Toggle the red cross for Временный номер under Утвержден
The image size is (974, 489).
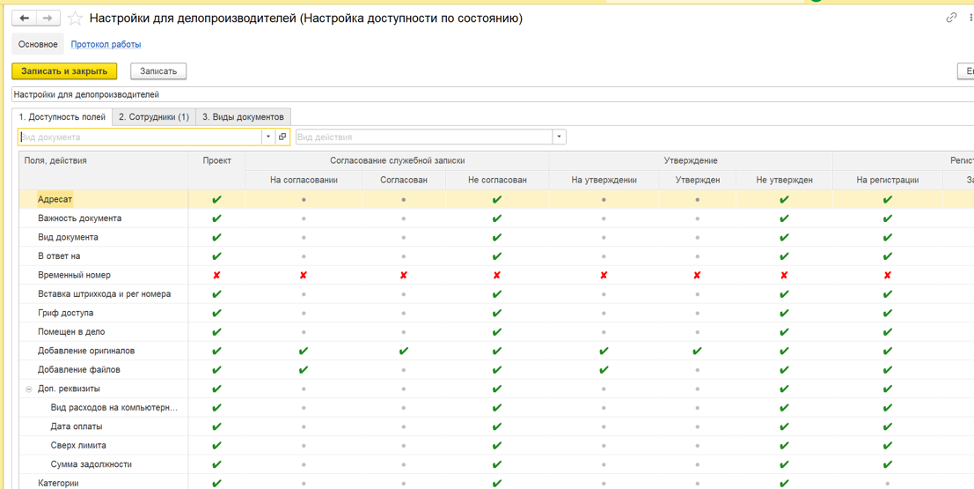tap(697, 275)
